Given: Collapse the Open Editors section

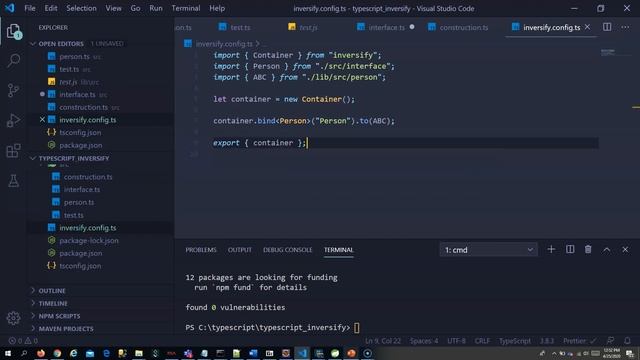Looking at the screenshot, I should 61,44.
